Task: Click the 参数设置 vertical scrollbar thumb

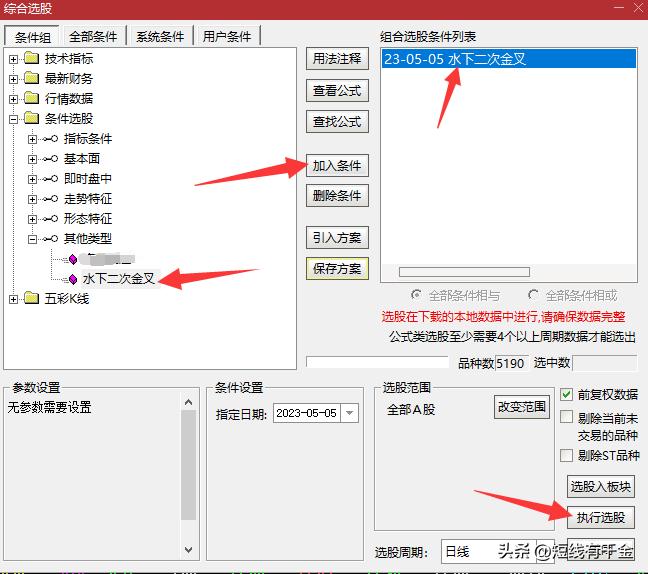Action: click(x=188, y=465)
